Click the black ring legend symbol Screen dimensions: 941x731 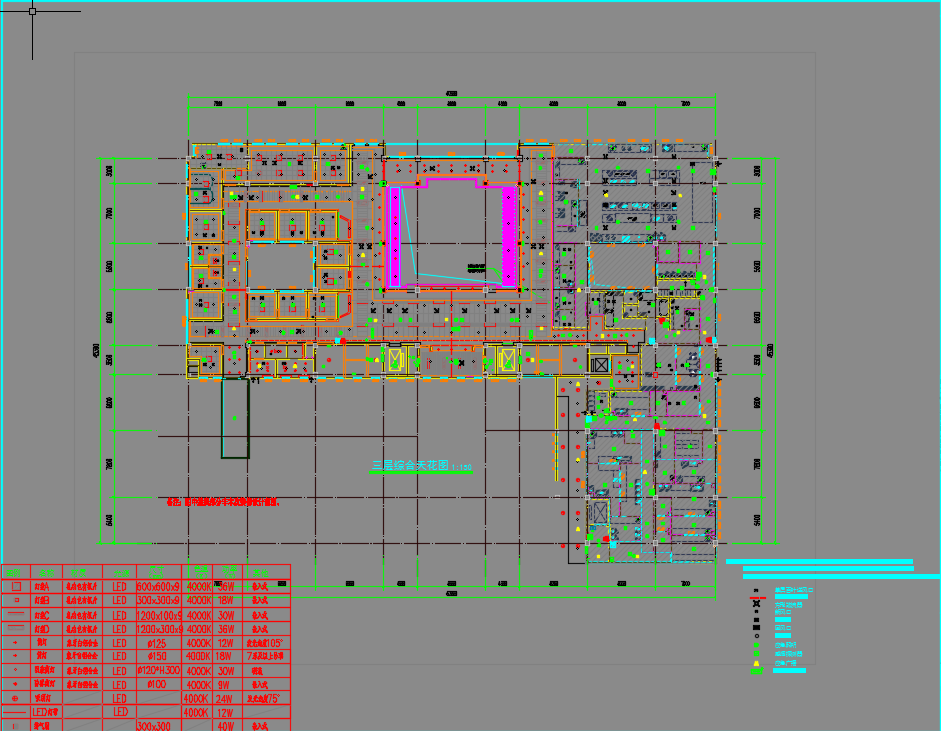pos(757,636)
